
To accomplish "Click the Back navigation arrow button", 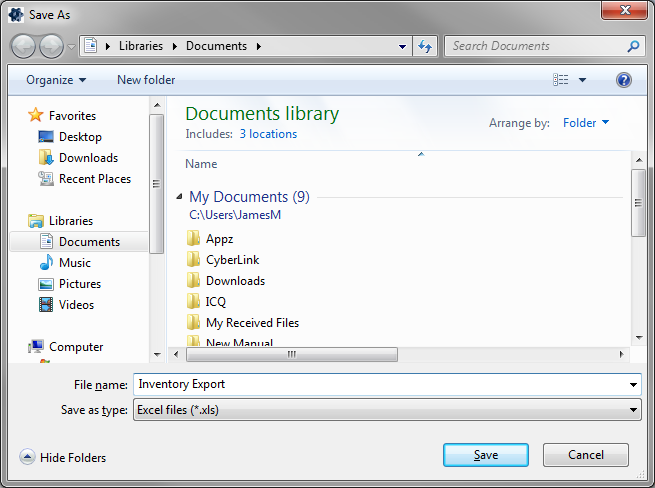I will (x=24, y=46).
